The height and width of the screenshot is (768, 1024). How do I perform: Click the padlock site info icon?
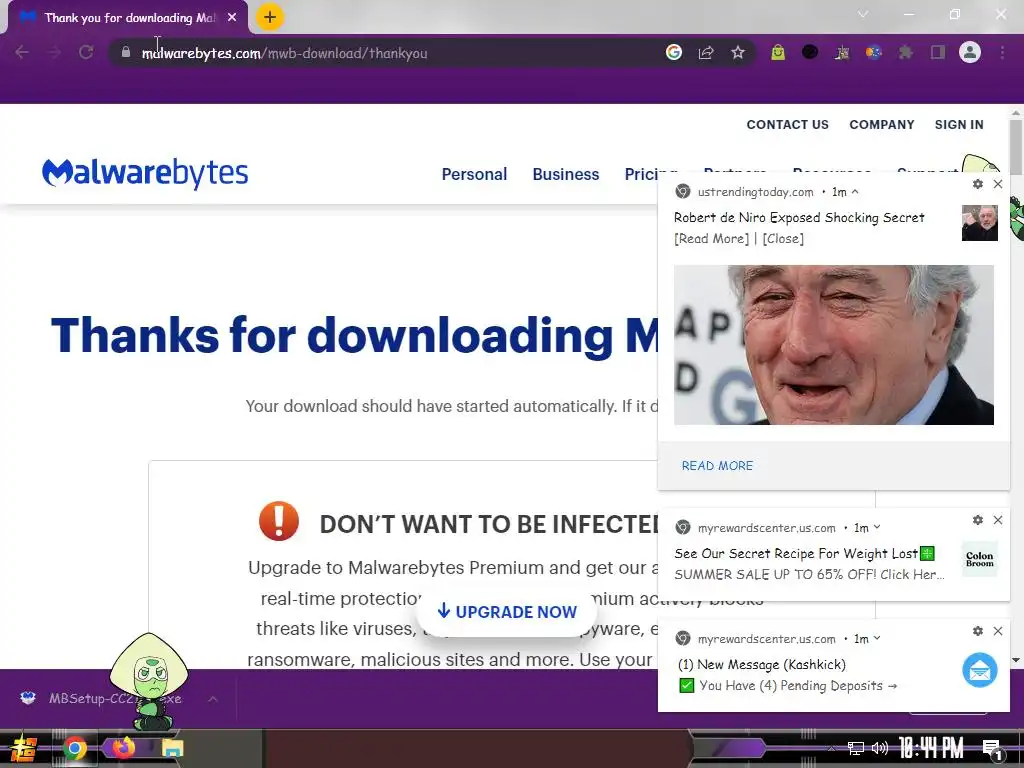coord(125,52)
